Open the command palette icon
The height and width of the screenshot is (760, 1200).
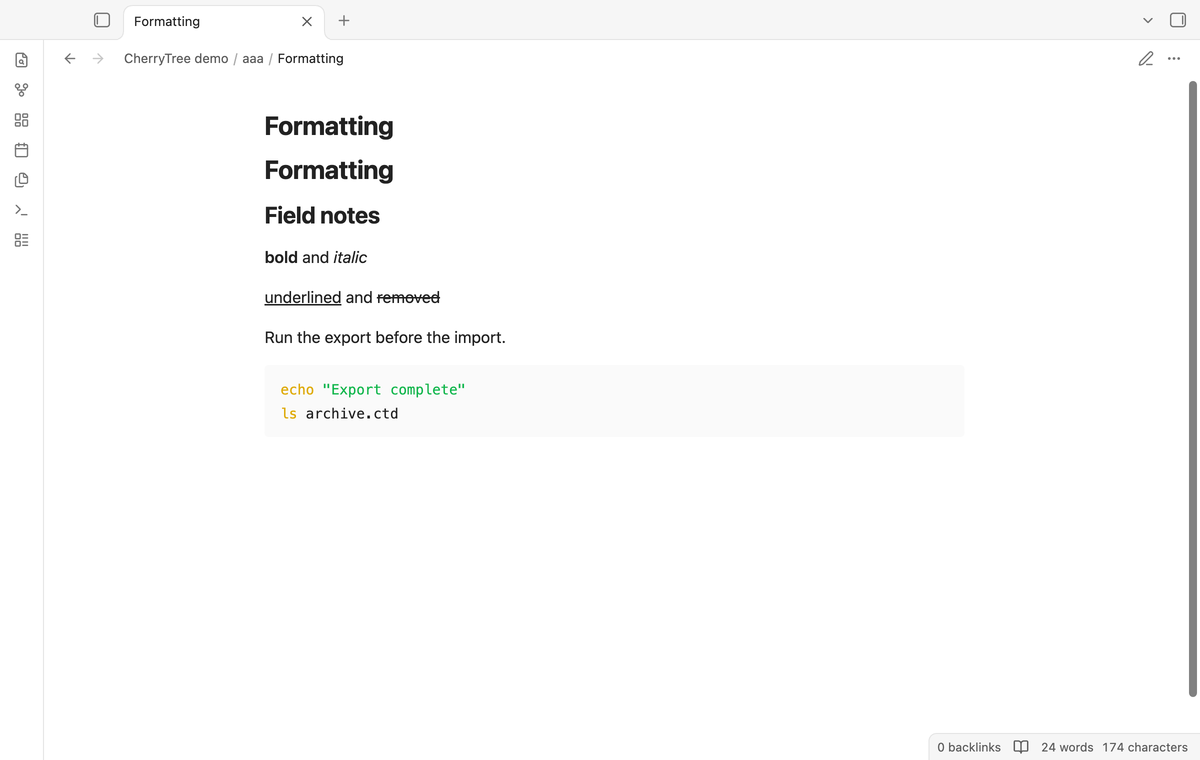pyautogui.click(x=21, y=210)
